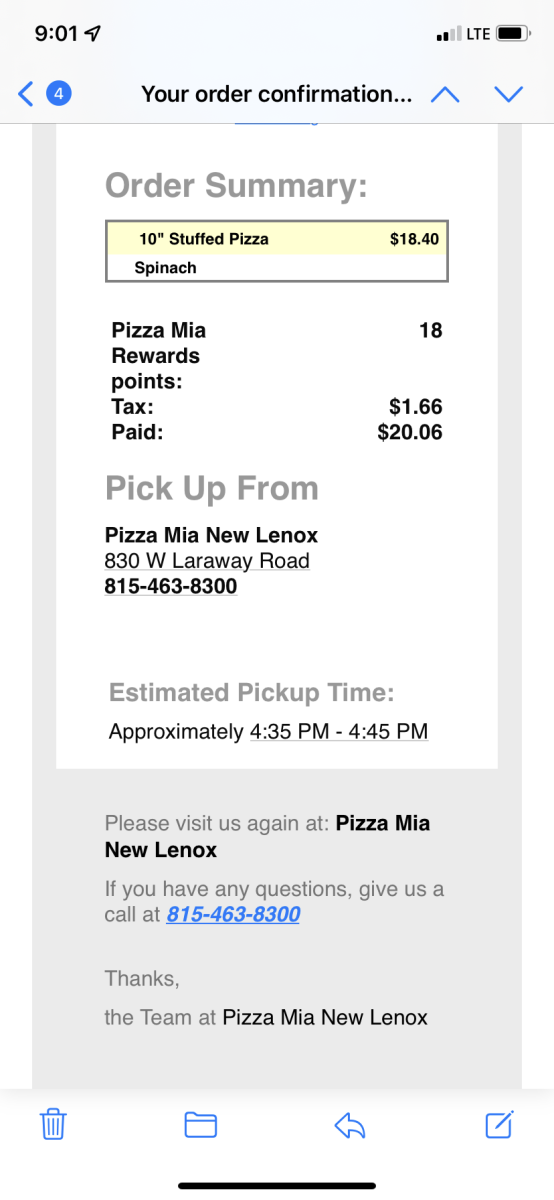Tap the location arrow beside the time
This screenshot has width=554, height=1200.
pyautogui.click(x=94, y=34)
